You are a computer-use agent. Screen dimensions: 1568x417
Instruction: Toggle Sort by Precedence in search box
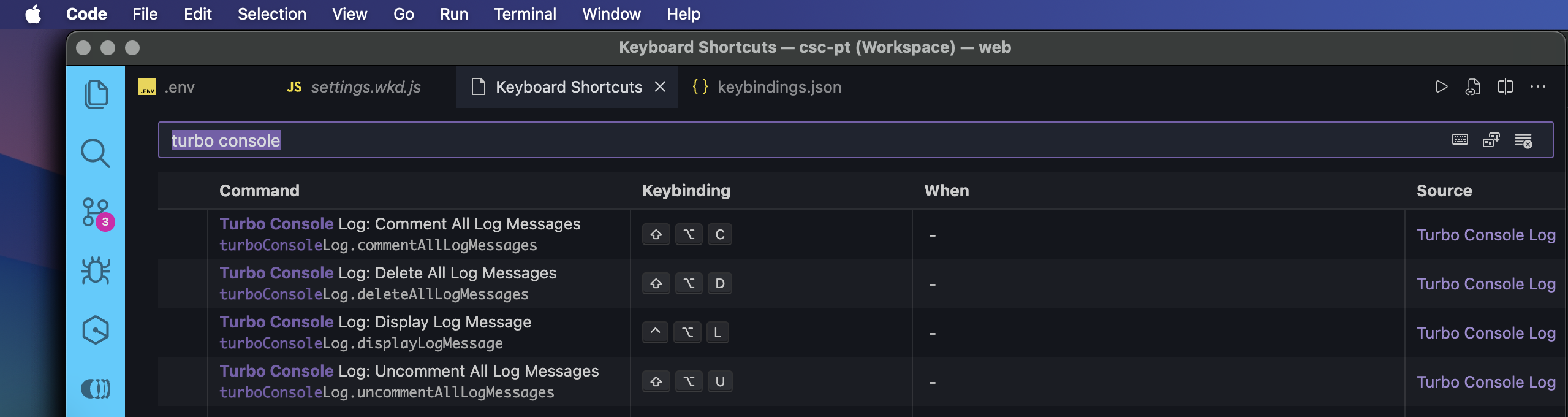1491,140
